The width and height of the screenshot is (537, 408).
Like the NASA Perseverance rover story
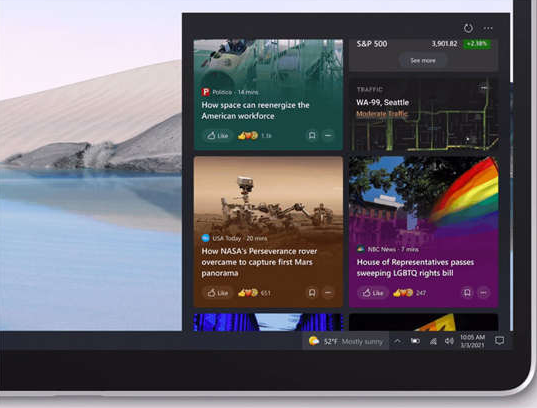point(218,293)
